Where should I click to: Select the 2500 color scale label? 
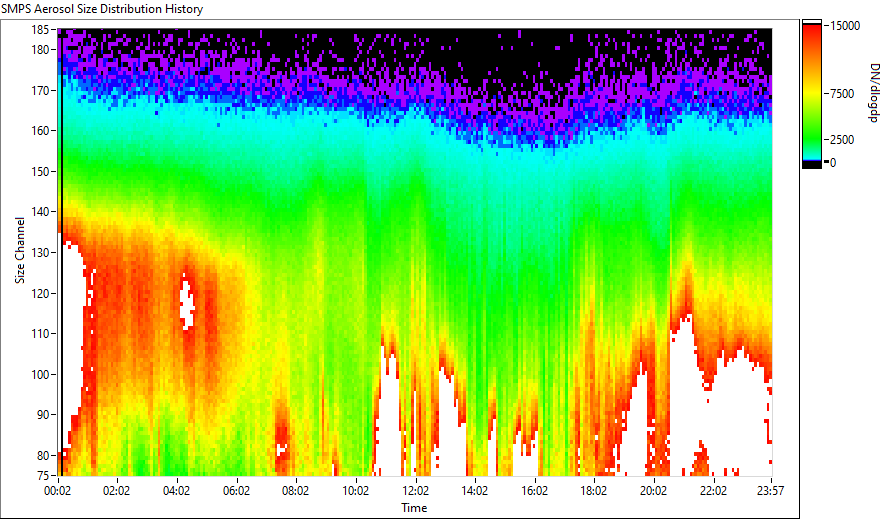(842, 140)
